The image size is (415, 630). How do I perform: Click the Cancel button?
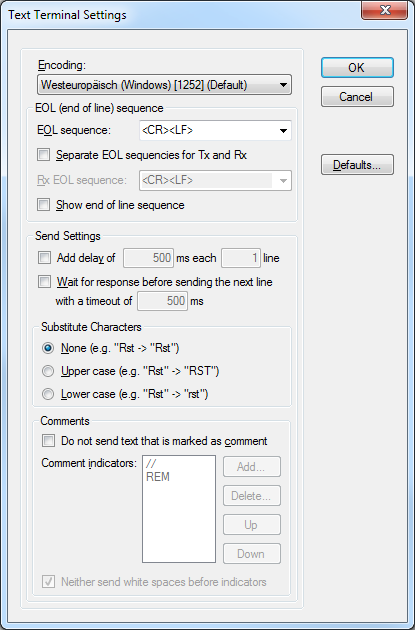click(357, 96)
